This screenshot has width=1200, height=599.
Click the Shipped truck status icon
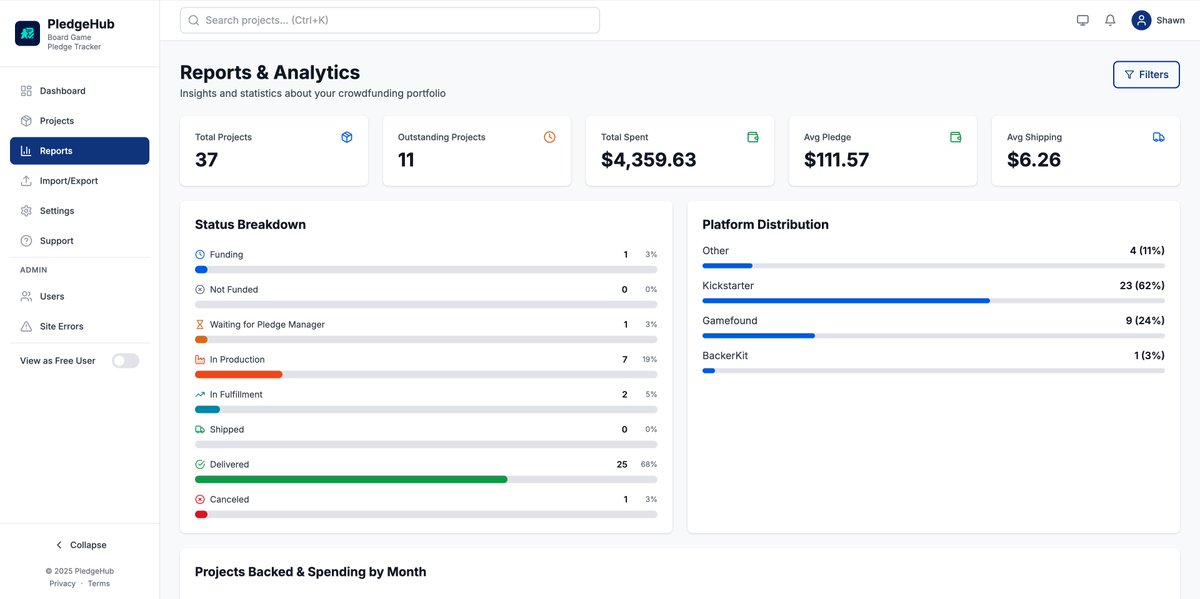[x=200, y=430]
